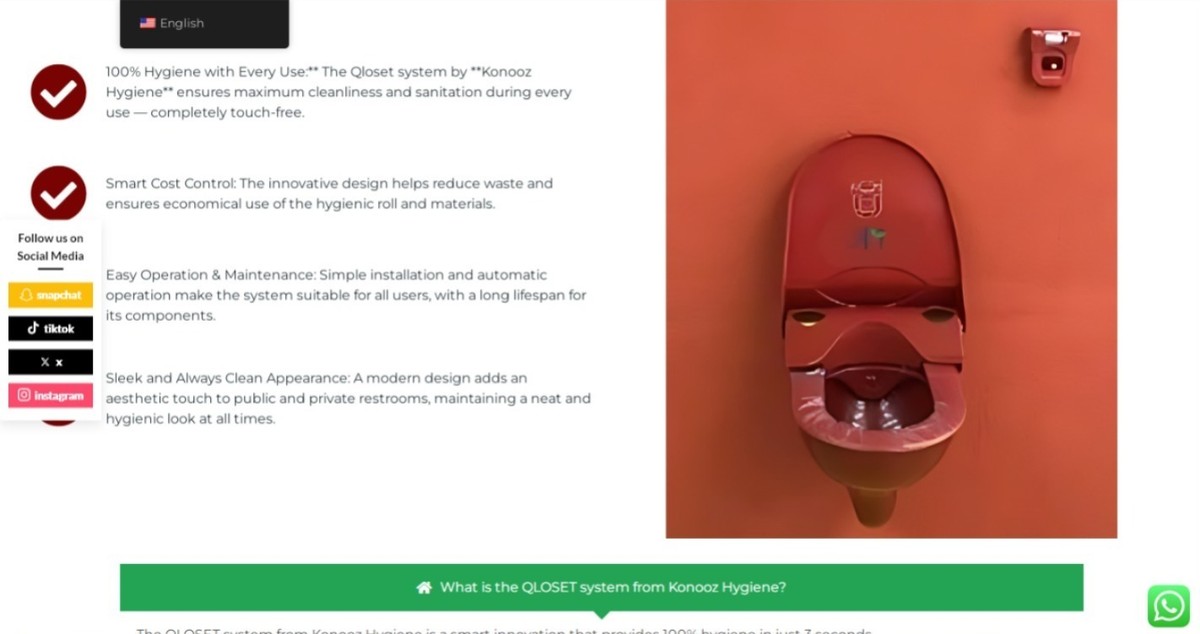Click the Easy Operation & Maintenance paragraph
1200x634 pixels.
click(346, 295)
